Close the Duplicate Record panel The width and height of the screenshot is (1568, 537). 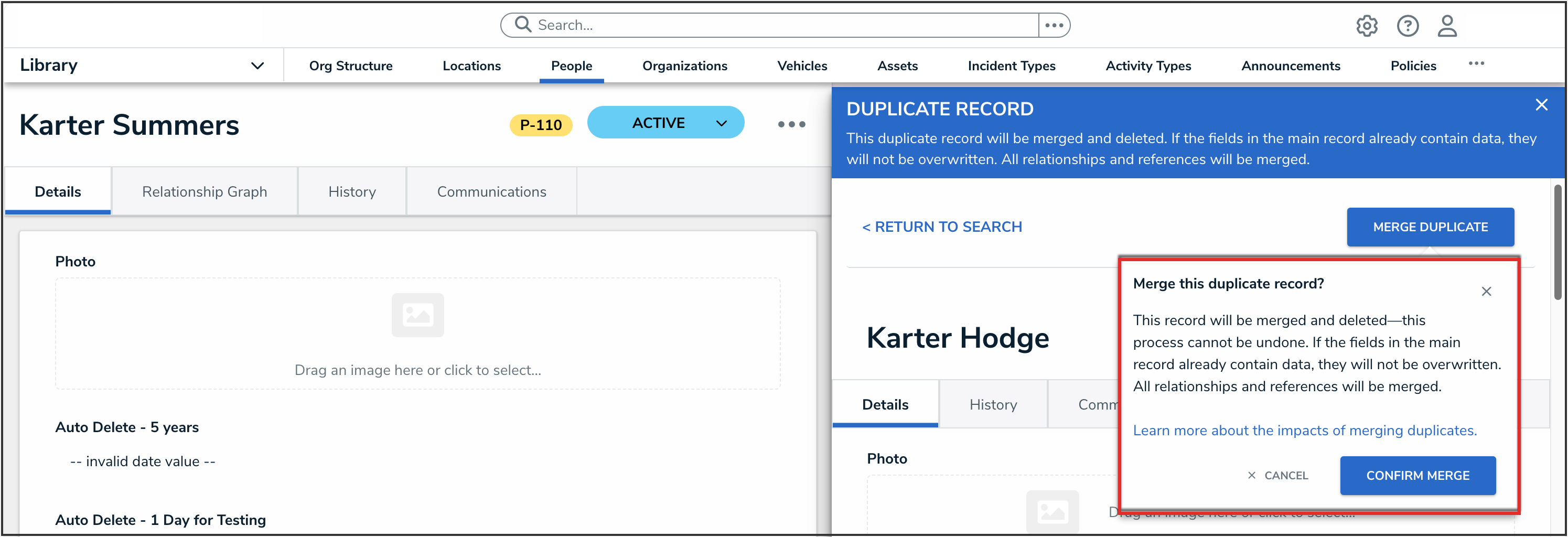pyautogui.click(x=1541, y=105)
